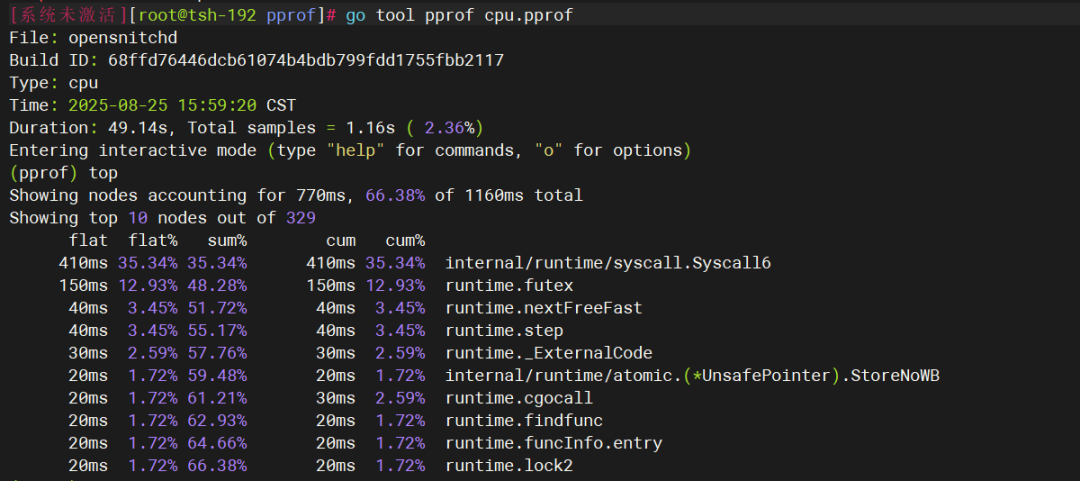Screen dimensions: 1080x481
Task: Click the '(pprof) top' command line
Action: pyautogui.click(x=63, y=173)
